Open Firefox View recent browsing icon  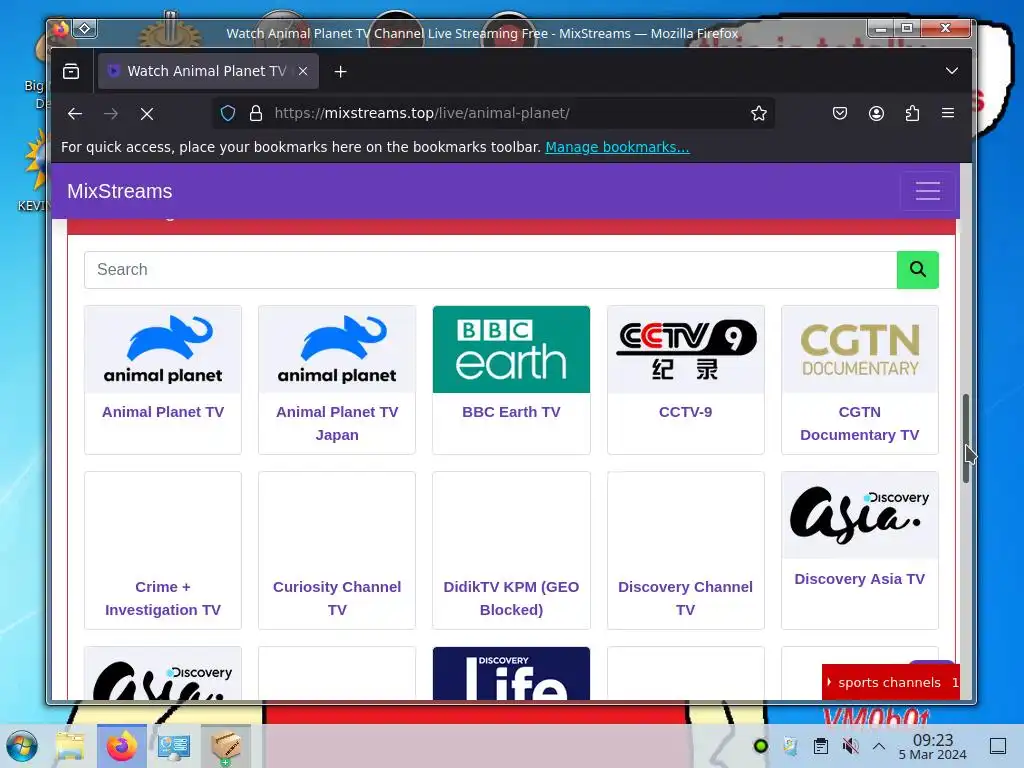71,71
